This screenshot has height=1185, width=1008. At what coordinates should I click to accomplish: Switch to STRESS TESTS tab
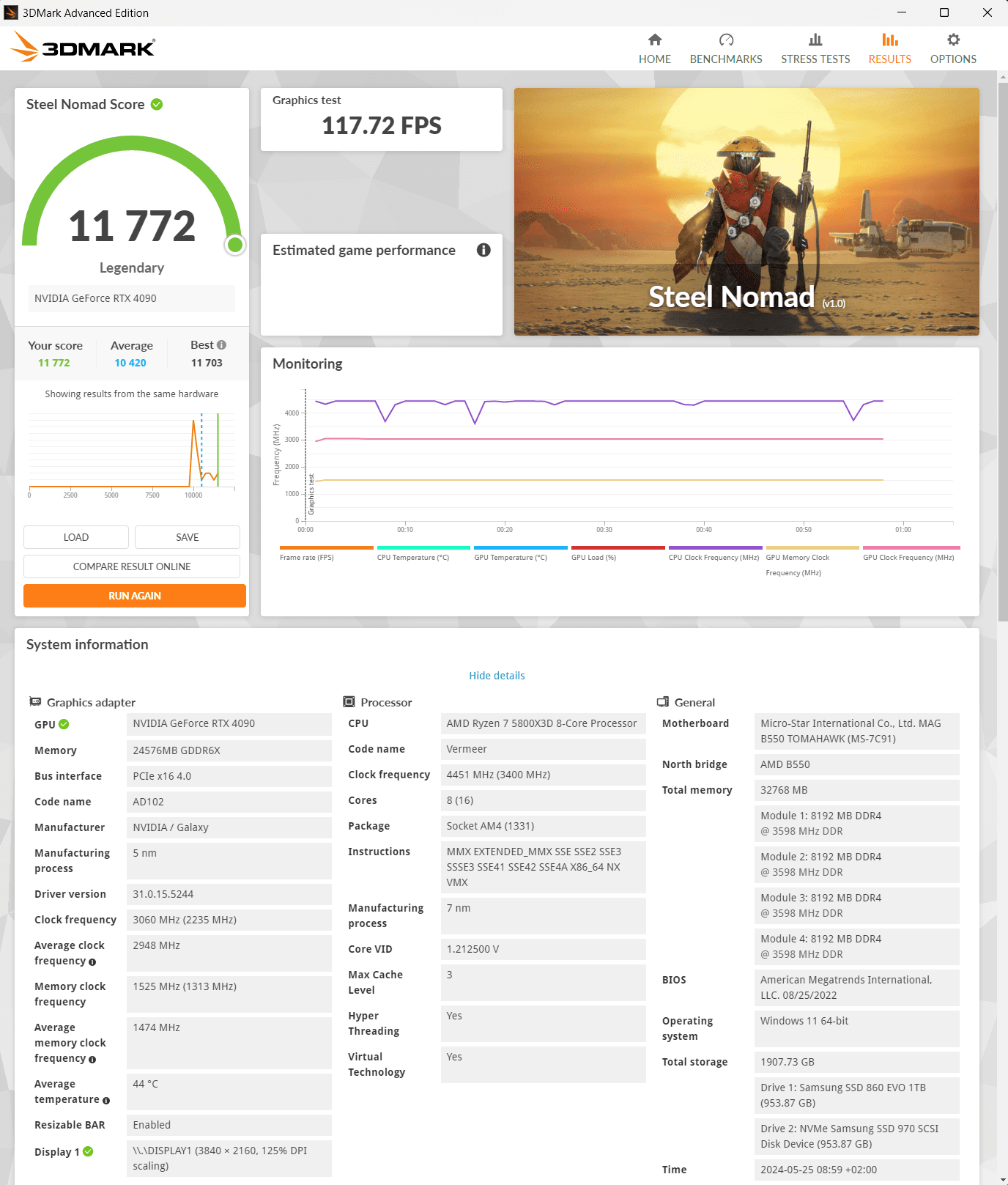[815, 49]
